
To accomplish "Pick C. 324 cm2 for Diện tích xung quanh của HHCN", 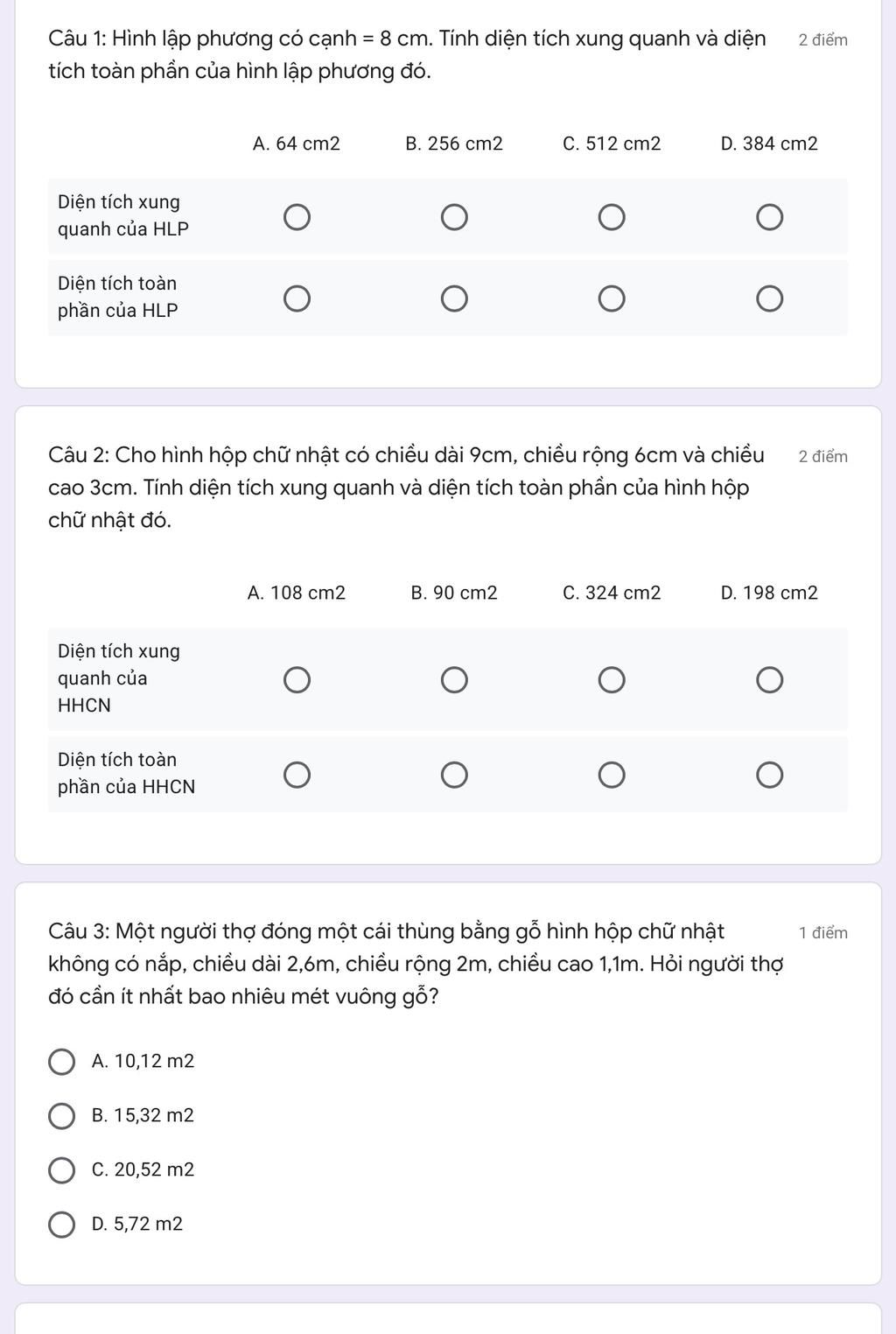I will (612, 679).
